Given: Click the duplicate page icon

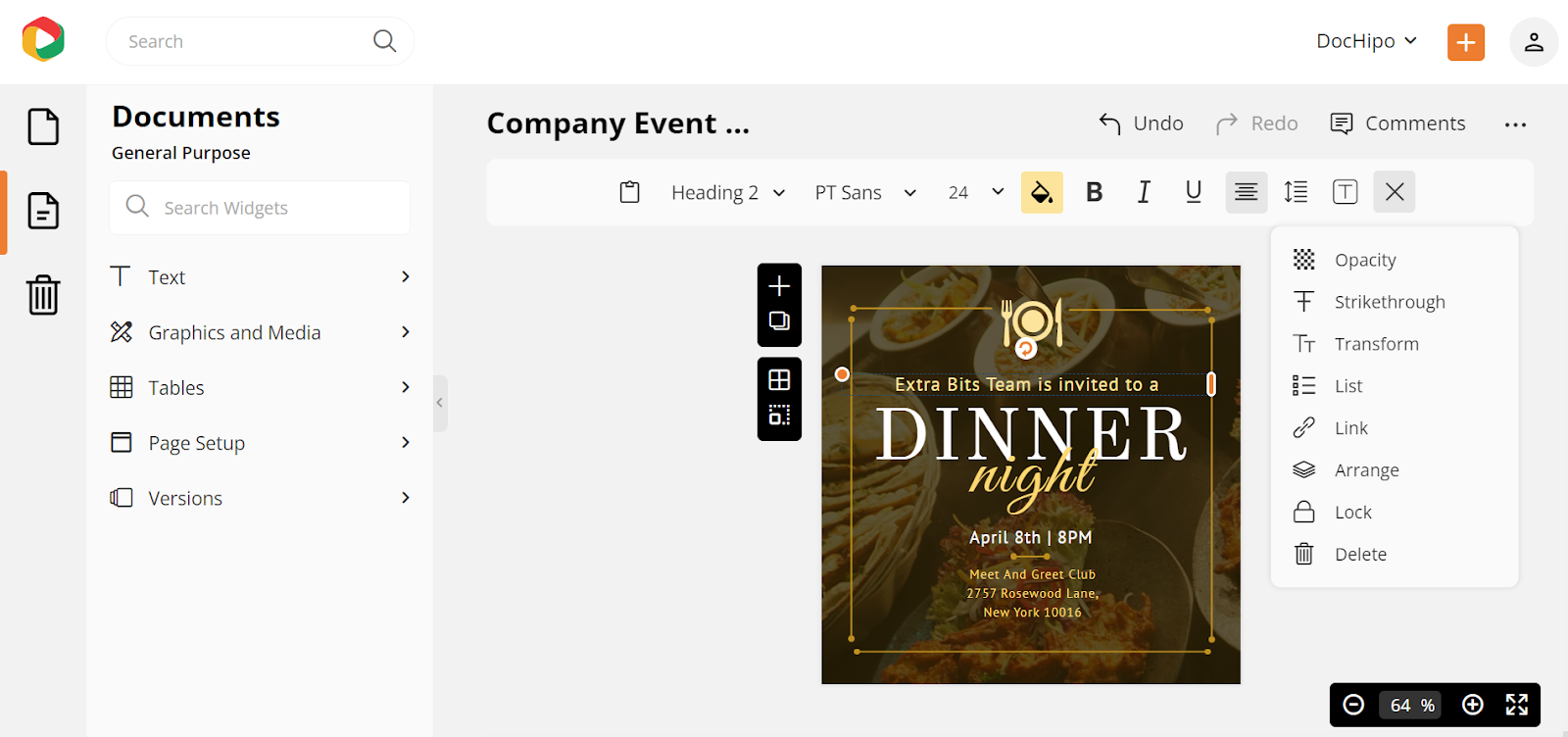Looking at the screenshot, I should pos(779,321).
